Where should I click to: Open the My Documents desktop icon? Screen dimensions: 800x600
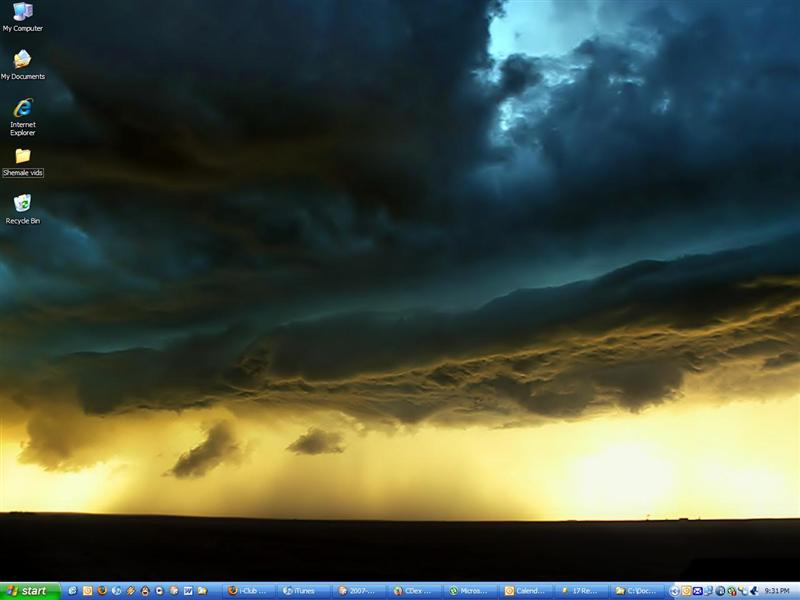[22, 62]
